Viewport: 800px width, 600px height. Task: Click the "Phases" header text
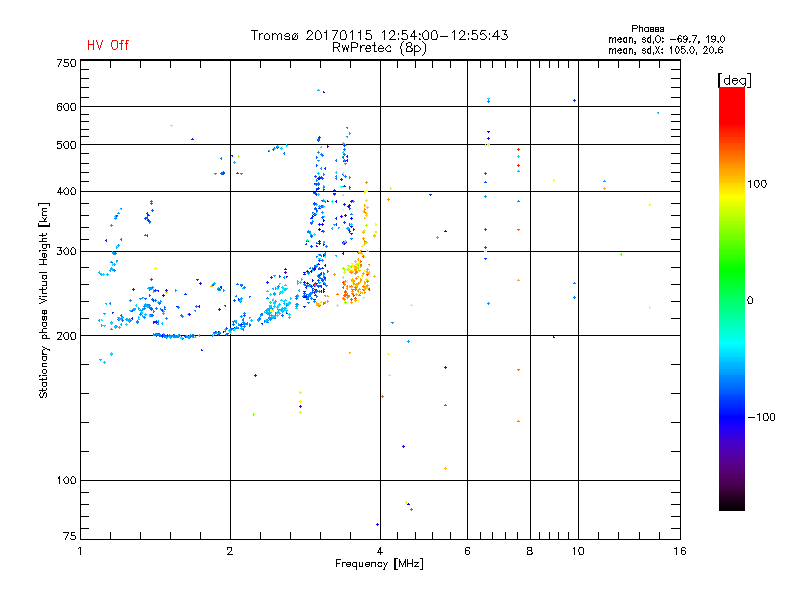pyautogui.click(x=647, y=29)
